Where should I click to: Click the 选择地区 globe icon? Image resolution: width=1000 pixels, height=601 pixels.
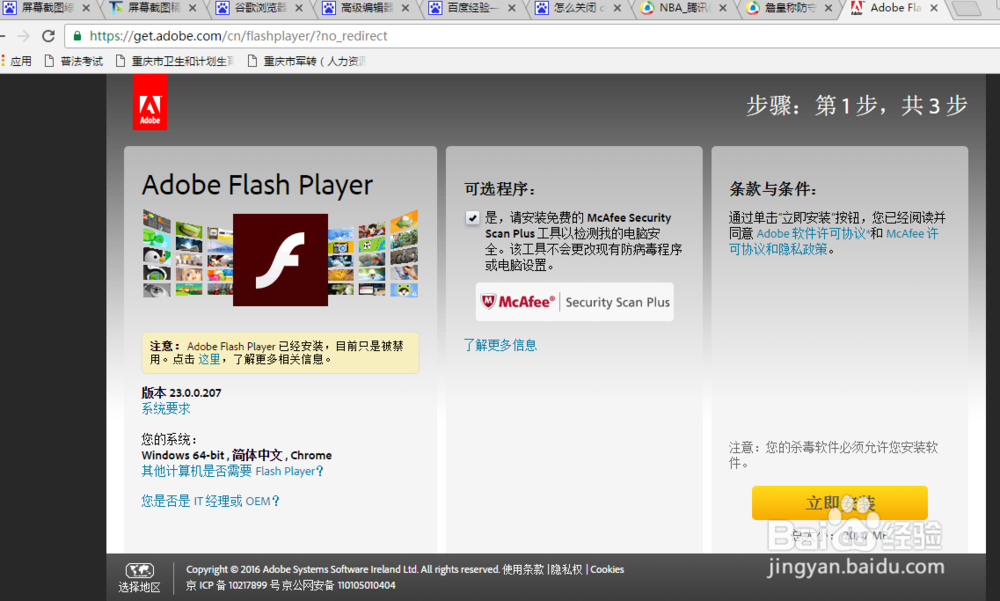[x=140, y=570]
